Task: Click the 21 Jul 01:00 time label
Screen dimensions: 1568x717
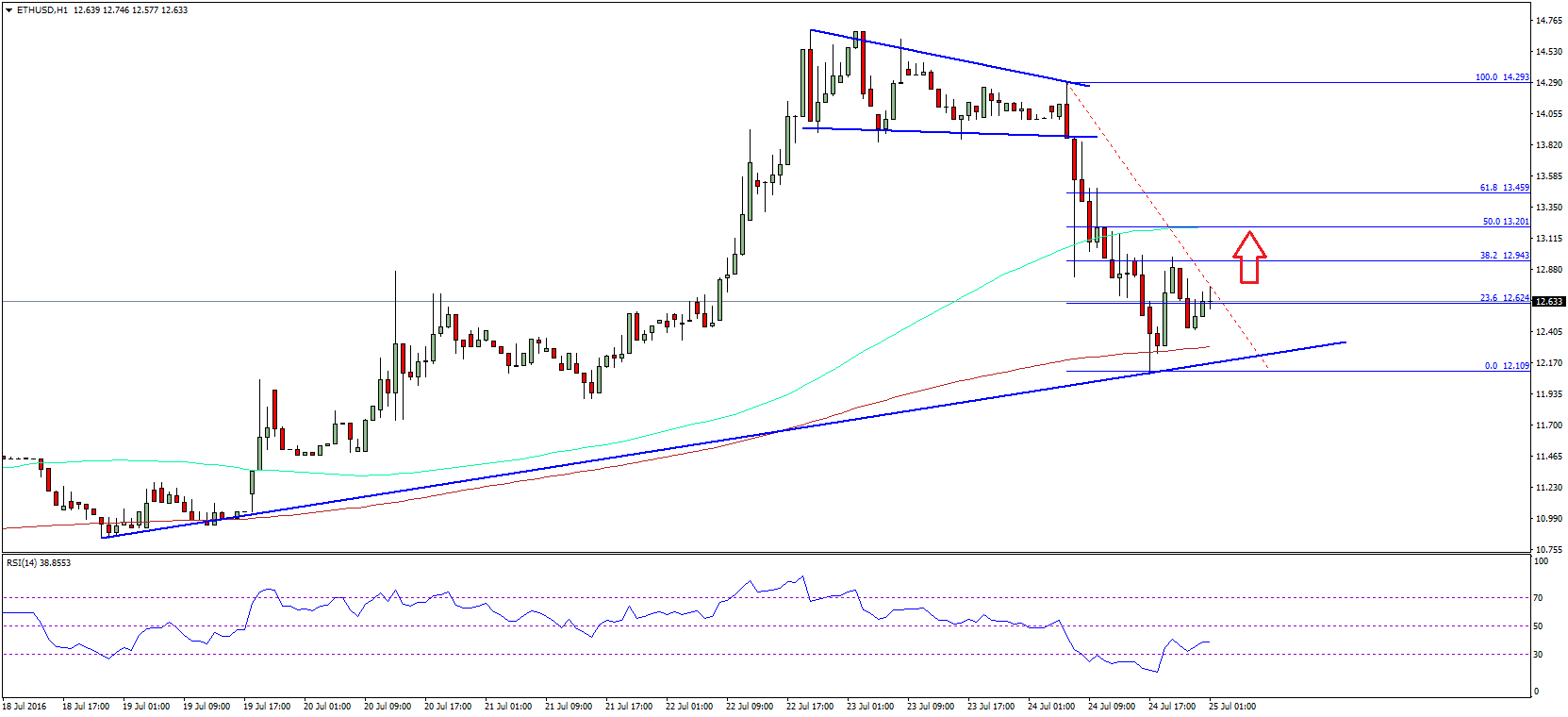Action: [x=508, y=706]
